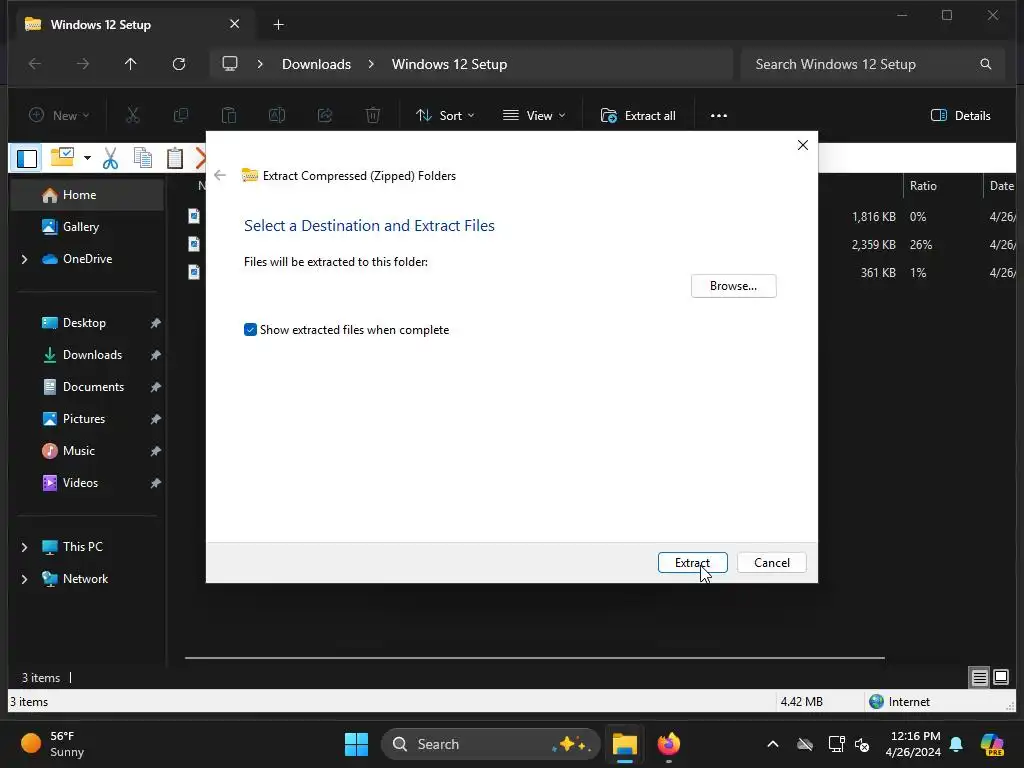Viewport: 1024px width, 768px height.
Task: Click the Ratio column header
Action: tap(943, 186)
